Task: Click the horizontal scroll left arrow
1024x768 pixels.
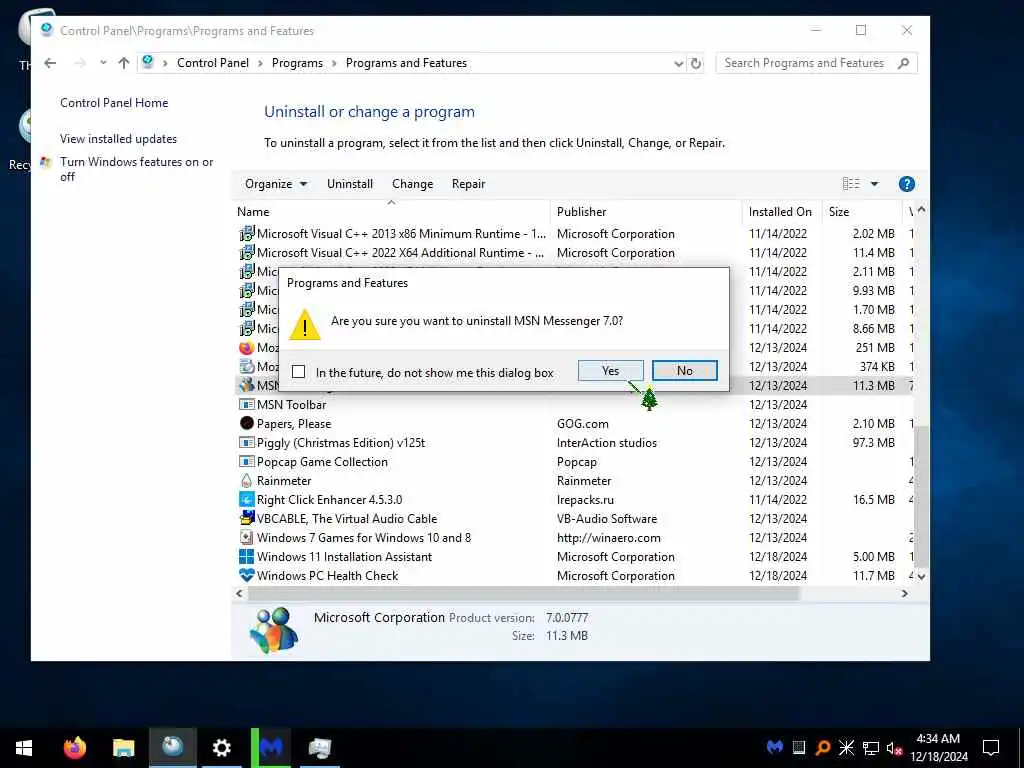Action: pos(239,594)
